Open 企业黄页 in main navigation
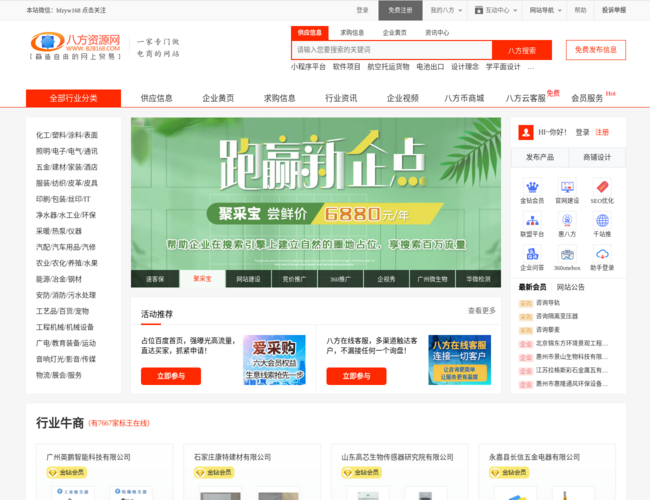Image resolution: width=650 pixels, height=500 pixels. pos(218,98)
